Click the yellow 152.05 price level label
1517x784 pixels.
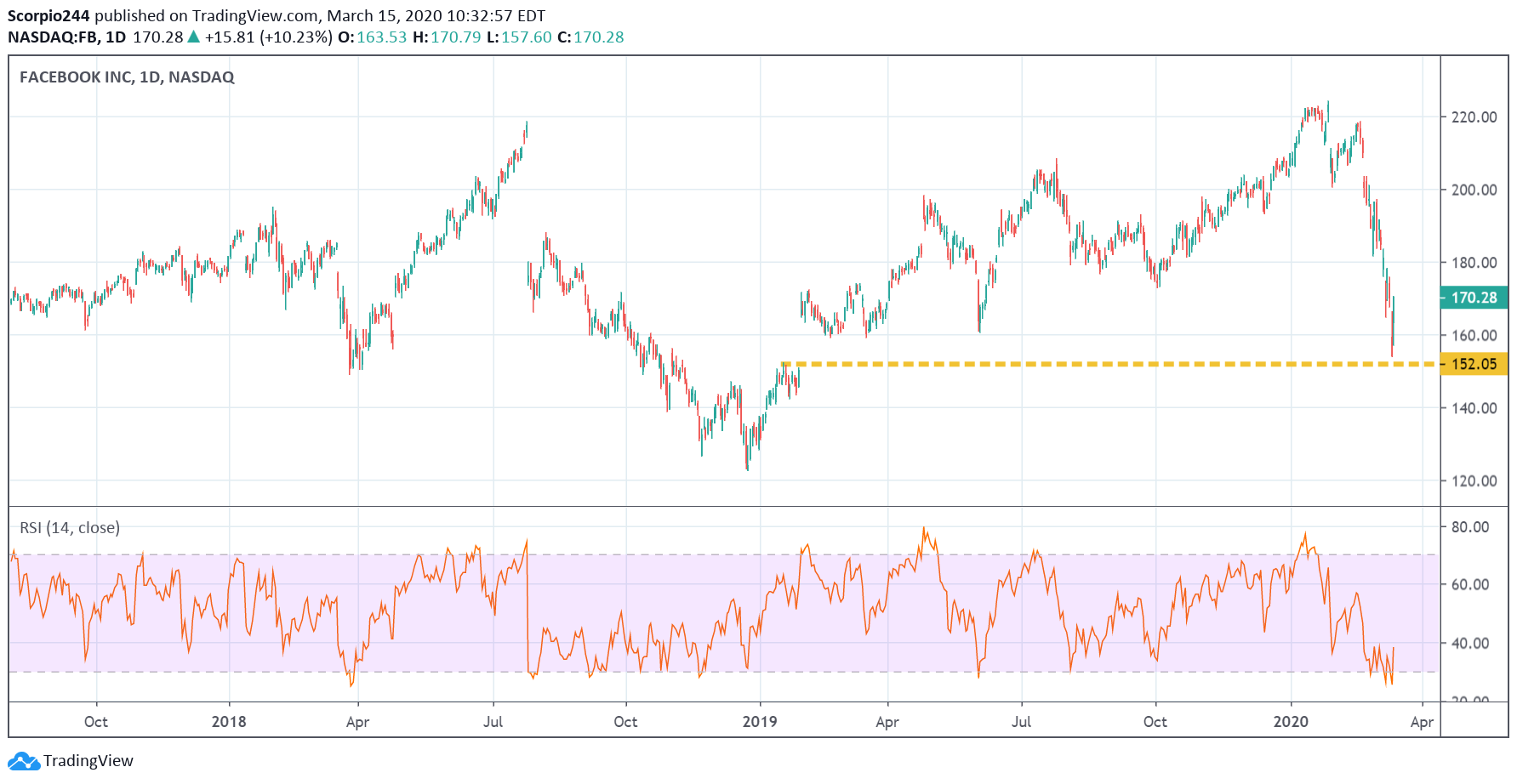coord(1474,364)
